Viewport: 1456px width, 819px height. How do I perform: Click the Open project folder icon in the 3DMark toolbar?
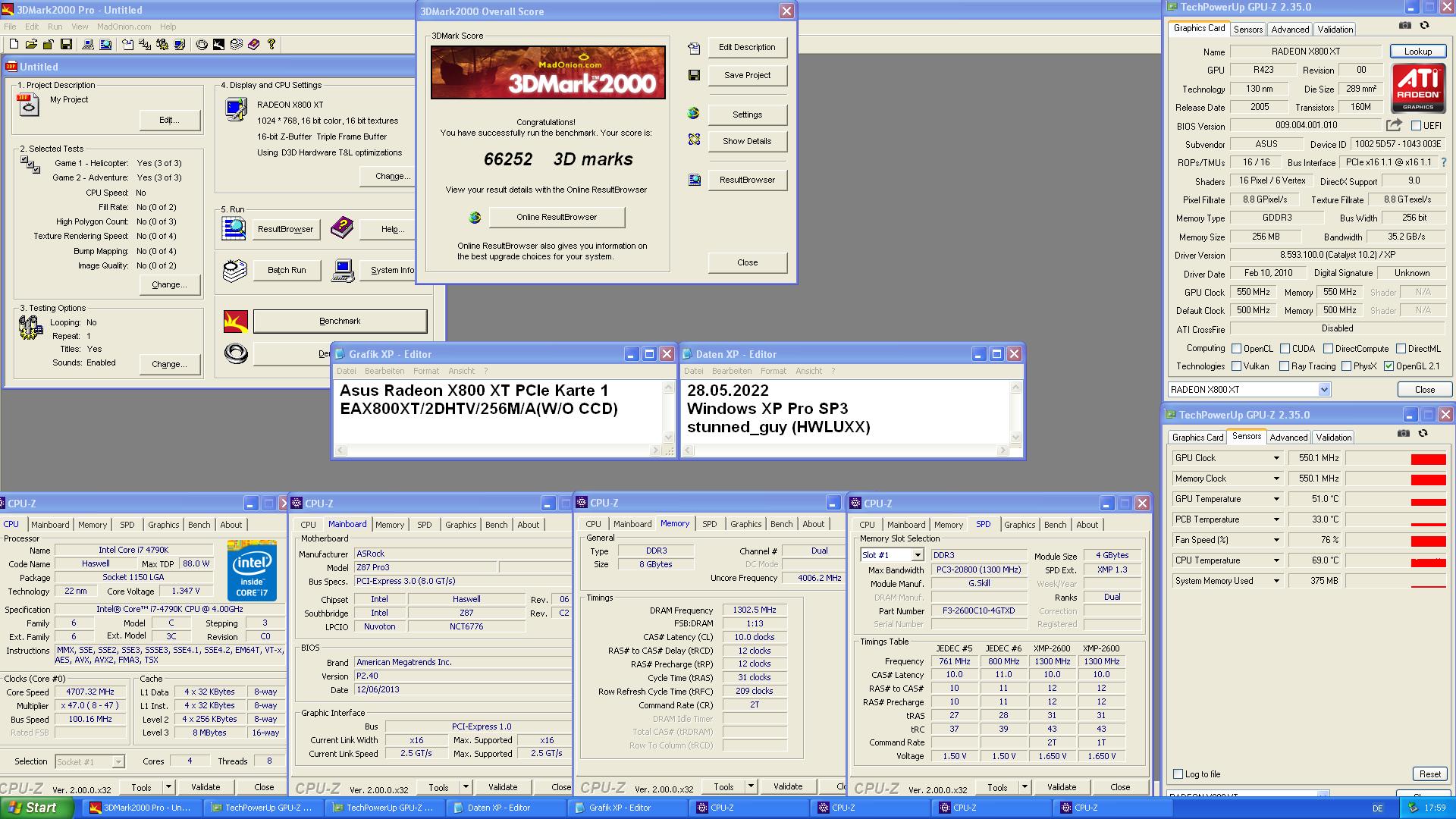tap(31, 45)
